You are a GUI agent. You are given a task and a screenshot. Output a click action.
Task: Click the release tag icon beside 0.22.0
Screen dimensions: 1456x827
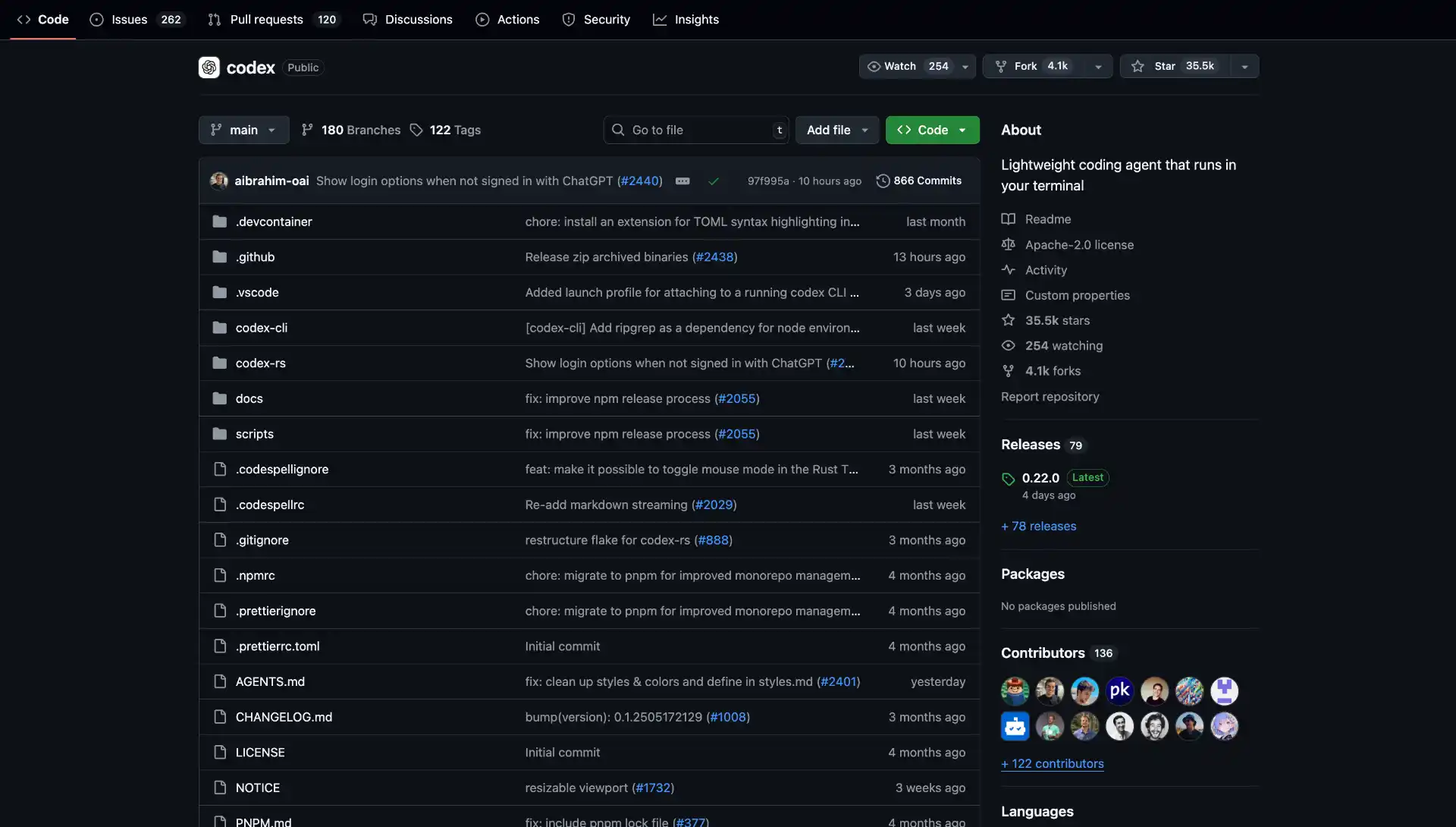click(1008, 479)
